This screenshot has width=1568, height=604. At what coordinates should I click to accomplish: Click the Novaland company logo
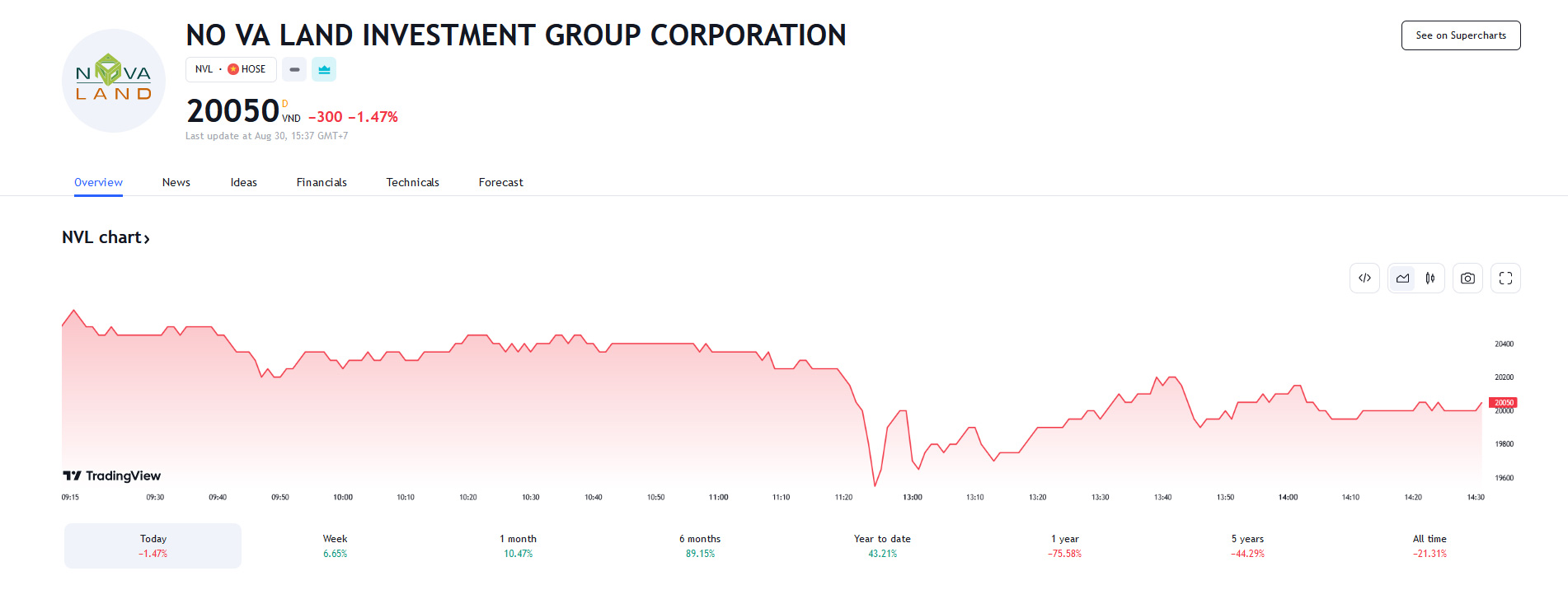coord(114,82)
